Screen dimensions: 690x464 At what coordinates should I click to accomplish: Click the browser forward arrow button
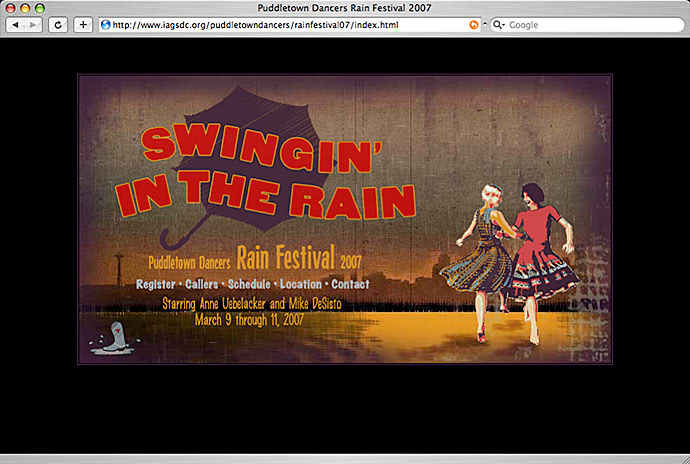pos(33,25)
